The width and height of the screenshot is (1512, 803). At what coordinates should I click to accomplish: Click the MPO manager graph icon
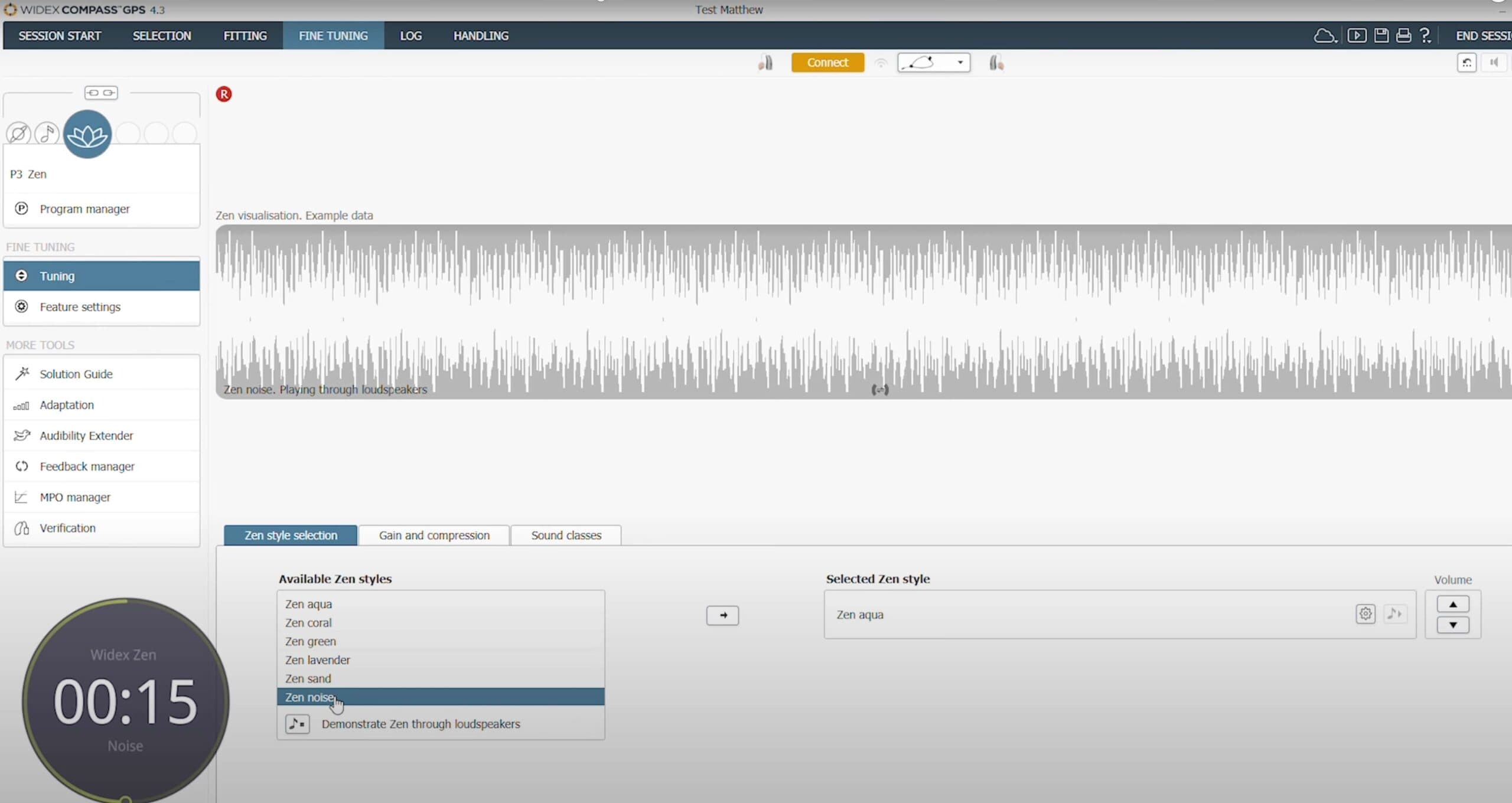click(x=21, y=497)
